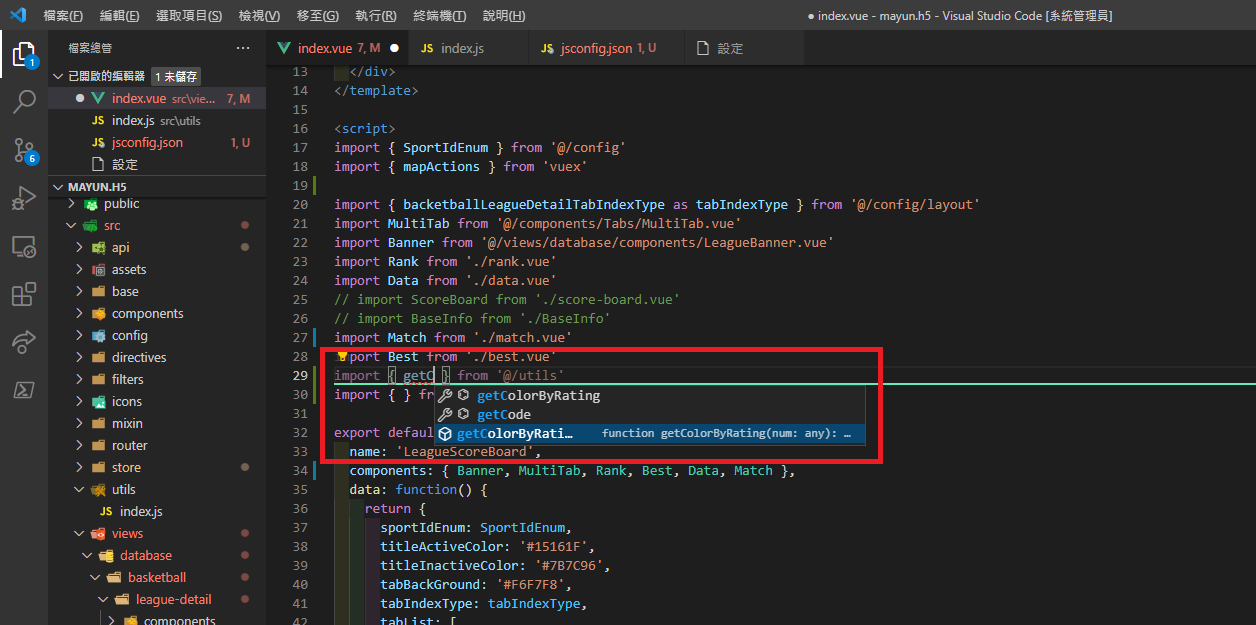Select jsconfig.json in open editors list

tap(147, 143)
